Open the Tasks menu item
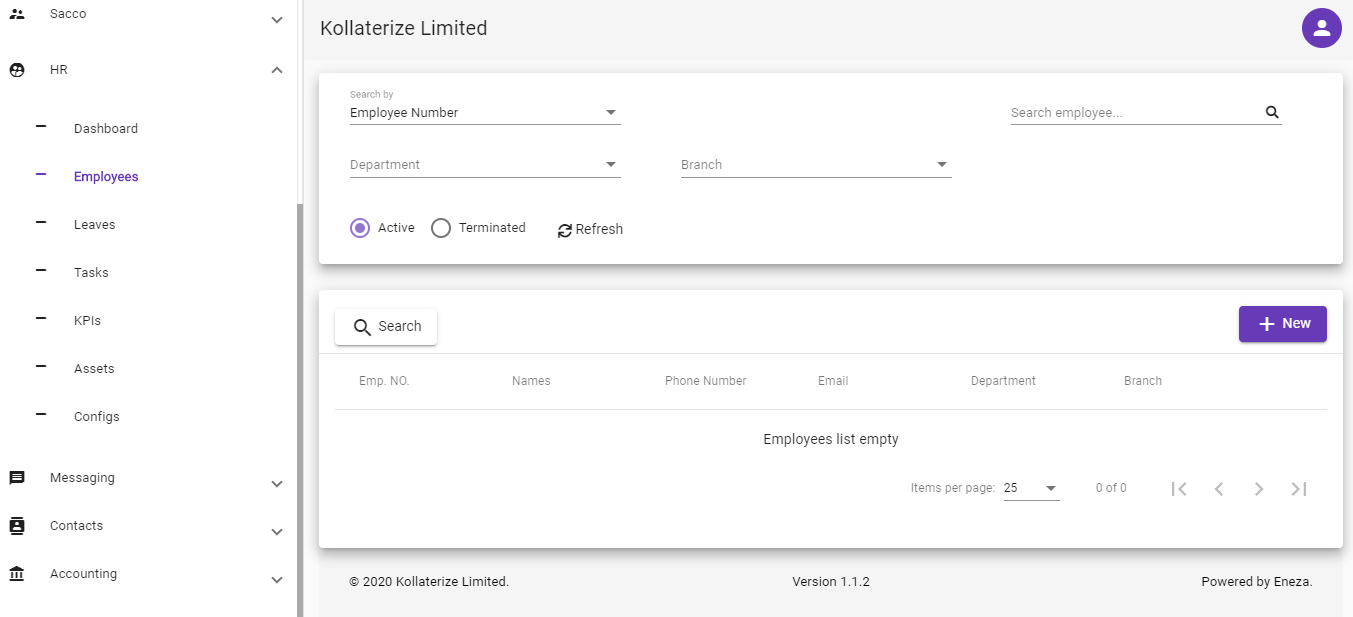Viewport: 1353px width, 617px height. coord(91,273)
